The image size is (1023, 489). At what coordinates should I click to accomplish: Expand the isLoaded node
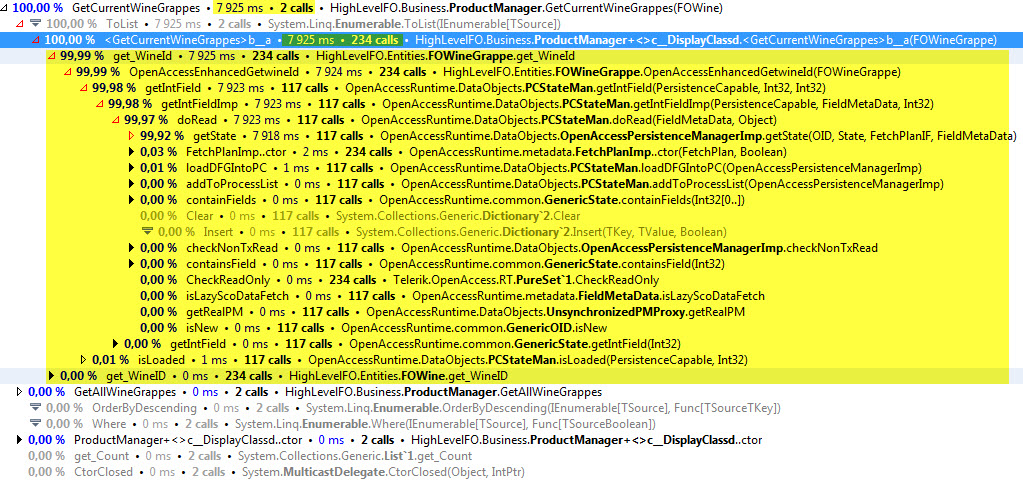click(x=84, y=359)
